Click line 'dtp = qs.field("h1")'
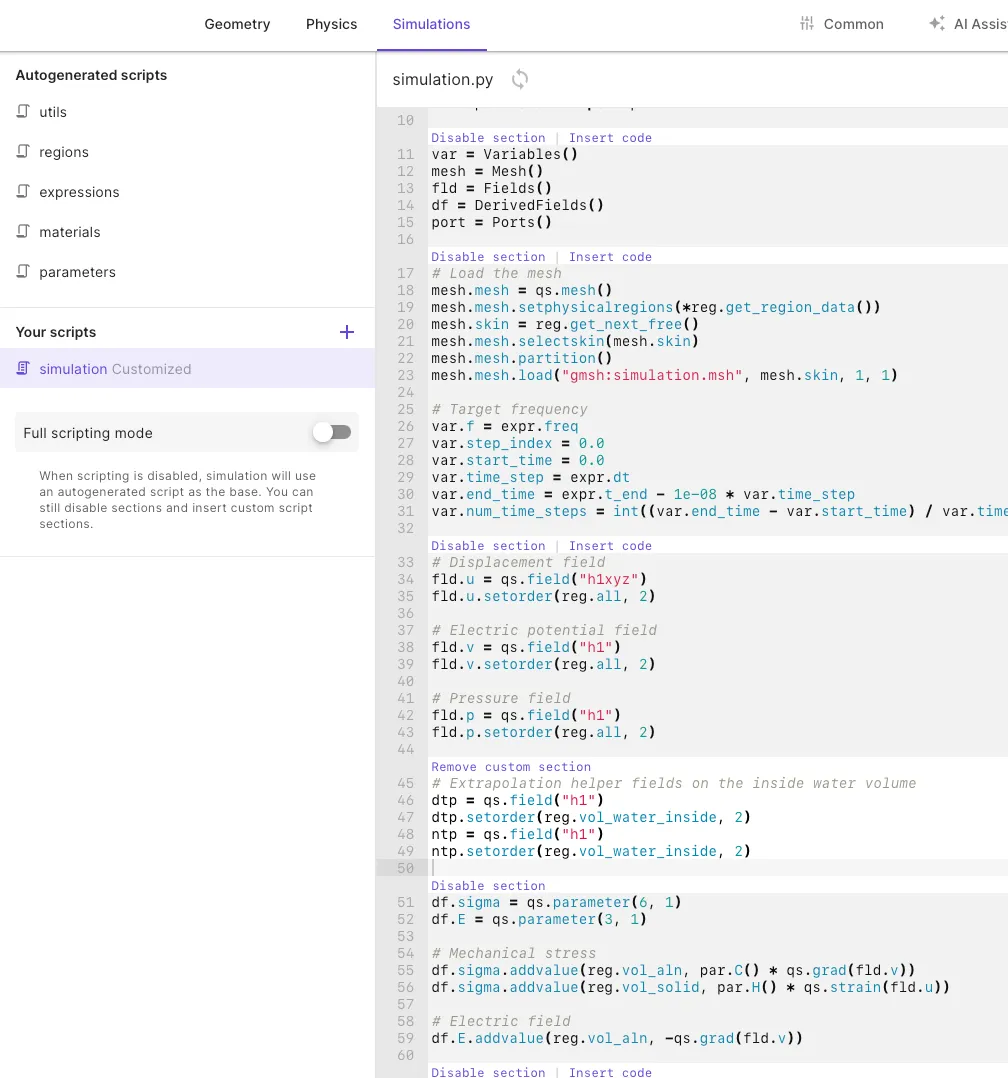The width and height of the screenshot is (1008, 1078). (x=517, y=800)
